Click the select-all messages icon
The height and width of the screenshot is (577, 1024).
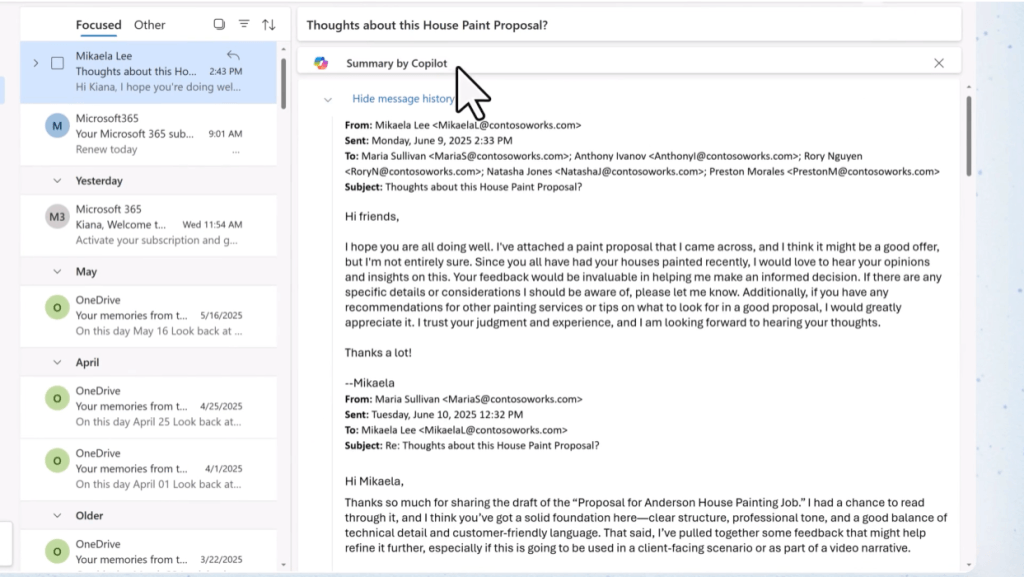click(219, 24)
